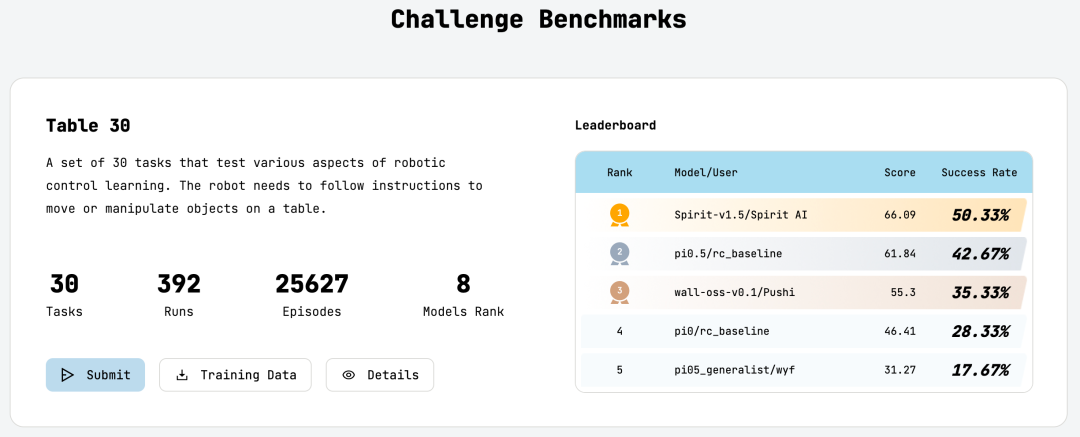
Task: Click the Success Rate column header
Action: [979, 172]
